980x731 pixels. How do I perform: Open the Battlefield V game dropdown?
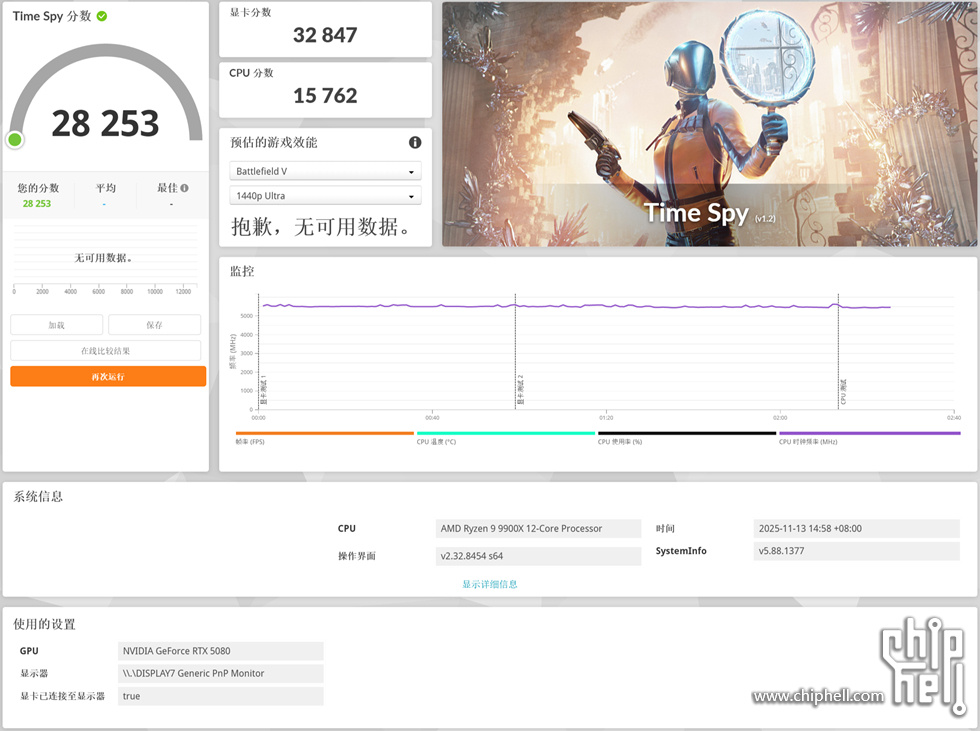325,171
